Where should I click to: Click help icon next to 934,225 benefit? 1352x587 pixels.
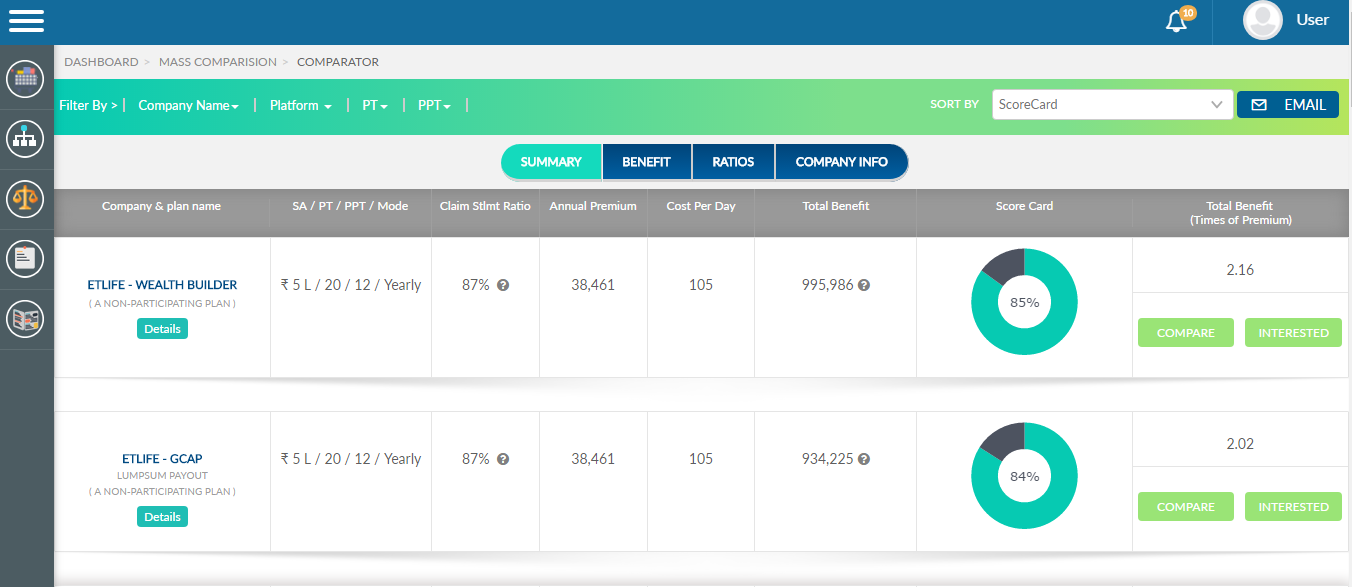[864, 459]
